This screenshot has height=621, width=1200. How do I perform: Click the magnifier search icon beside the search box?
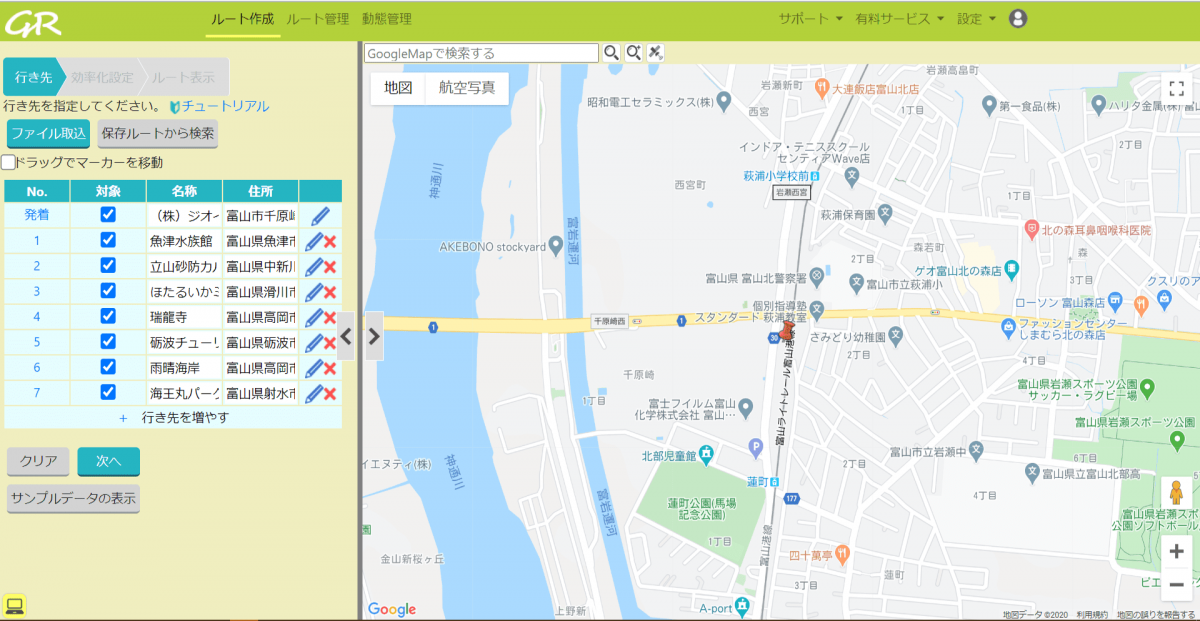point(610,53)
